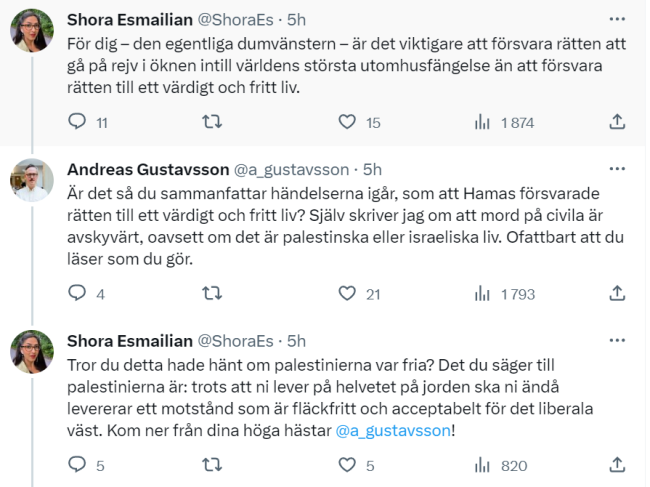This screenshot has width=650, height=487.
Task: Open Andreas Gustavsson's profile name link
Action: pos(147,170)
